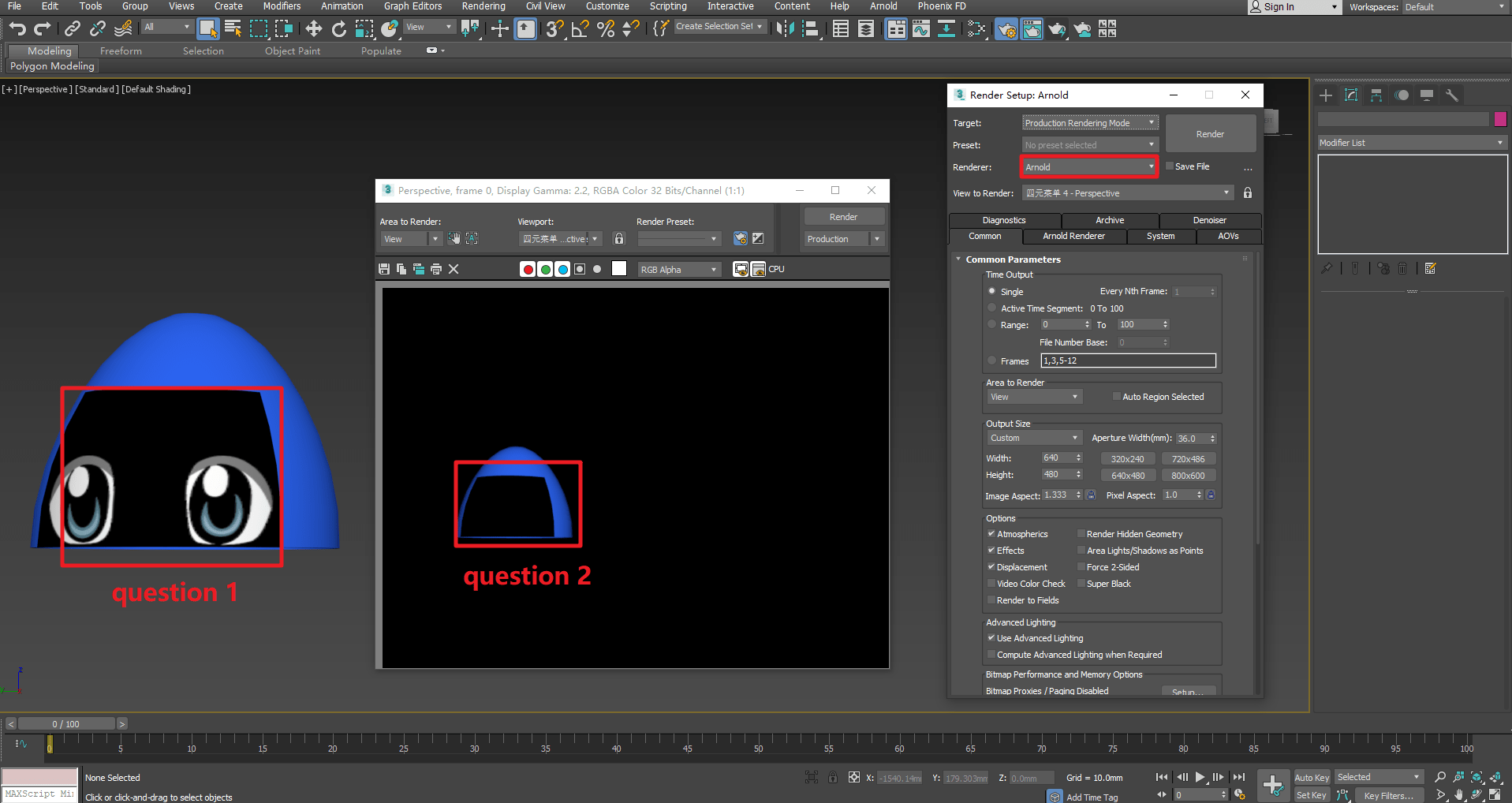The height and width of the screenshot is (803, 1512).
Task: Expand the RGB Alpha channel dropdown
Action: click(x=678, y=270)
